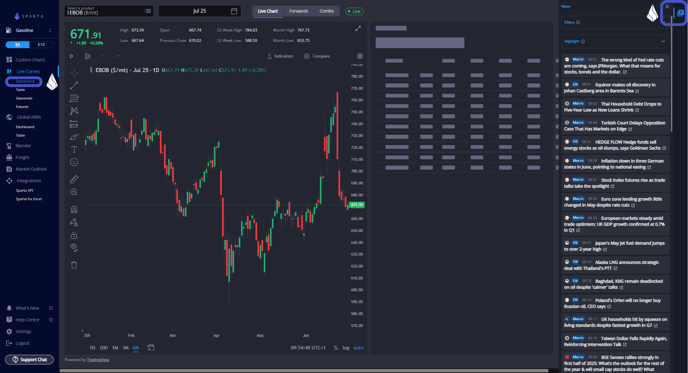
Task: Toggle the Live indicator
Action: click(354, 11)
